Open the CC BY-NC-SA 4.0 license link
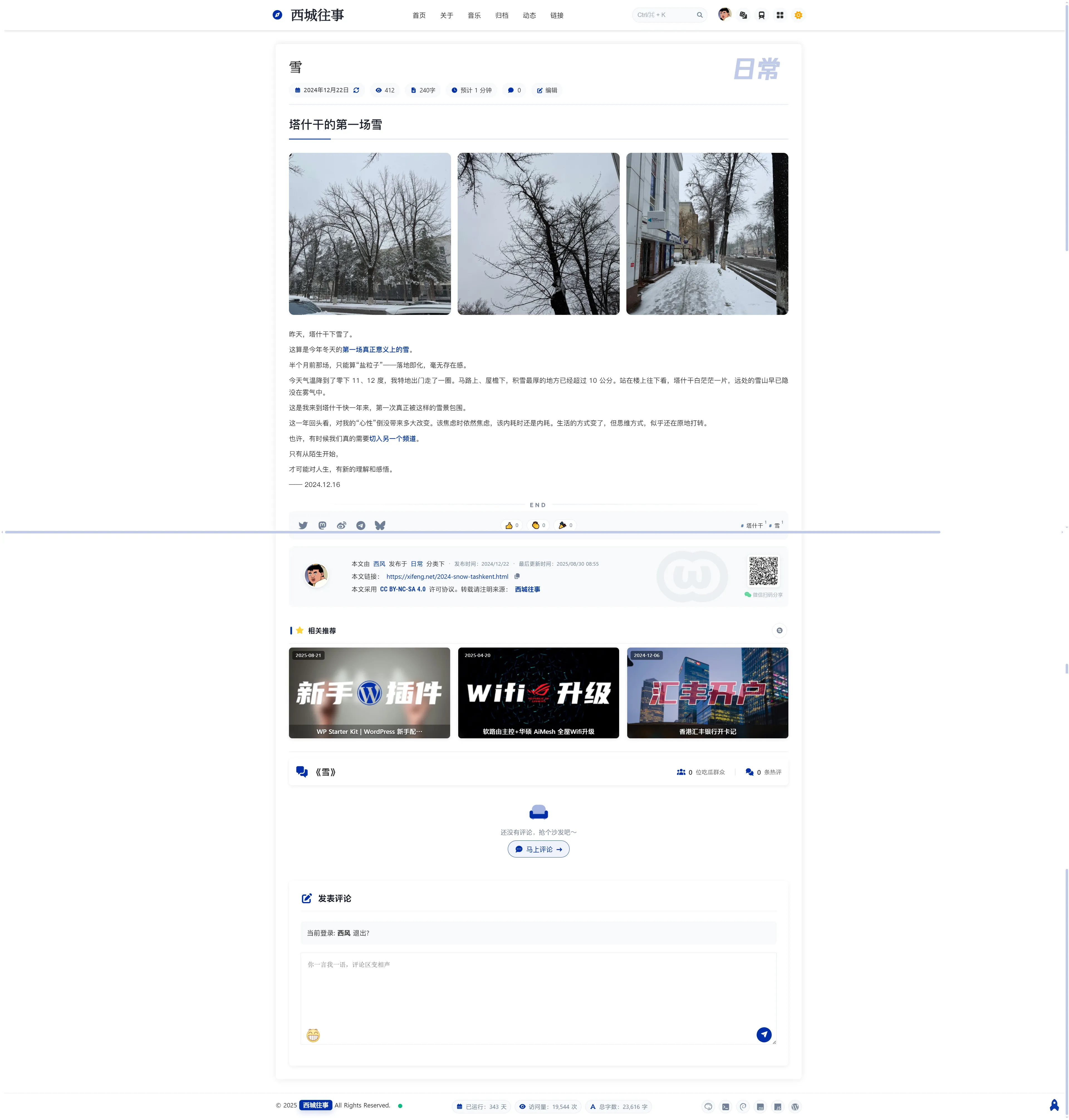 tap(402, 589)
